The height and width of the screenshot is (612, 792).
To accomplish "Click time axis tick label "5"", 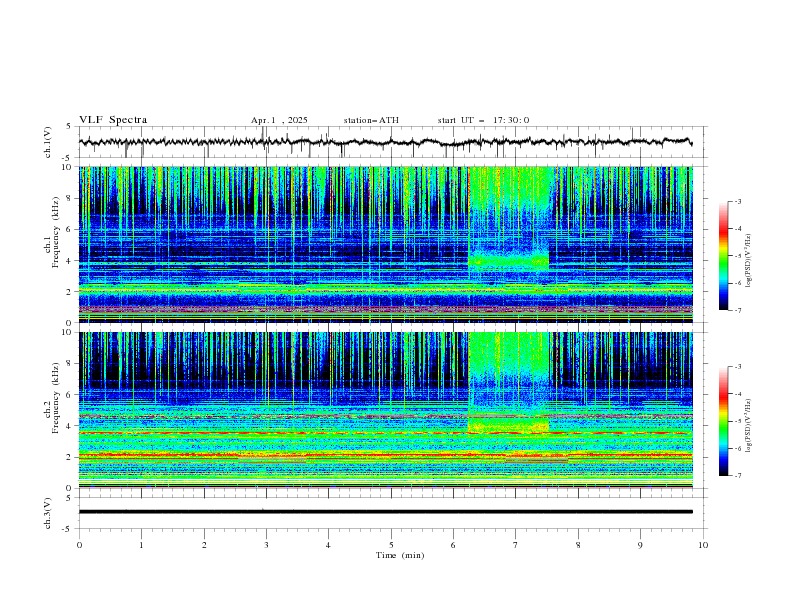I will point(391,545).
